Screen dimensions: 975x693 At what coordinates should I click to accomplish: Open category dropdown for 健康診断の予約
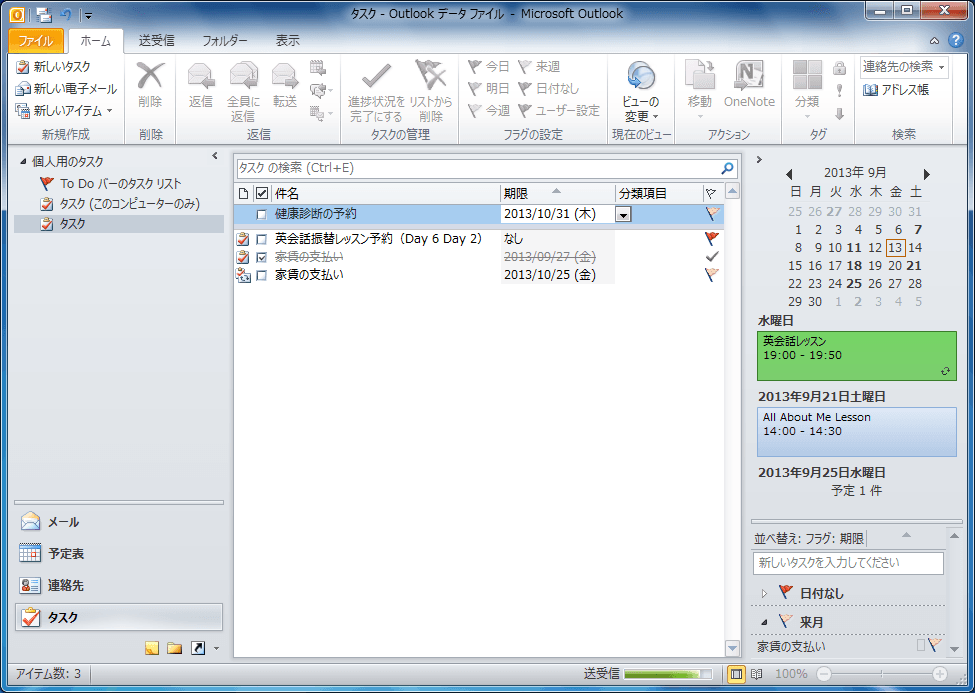pyautogui.click(x=623, y=215)
